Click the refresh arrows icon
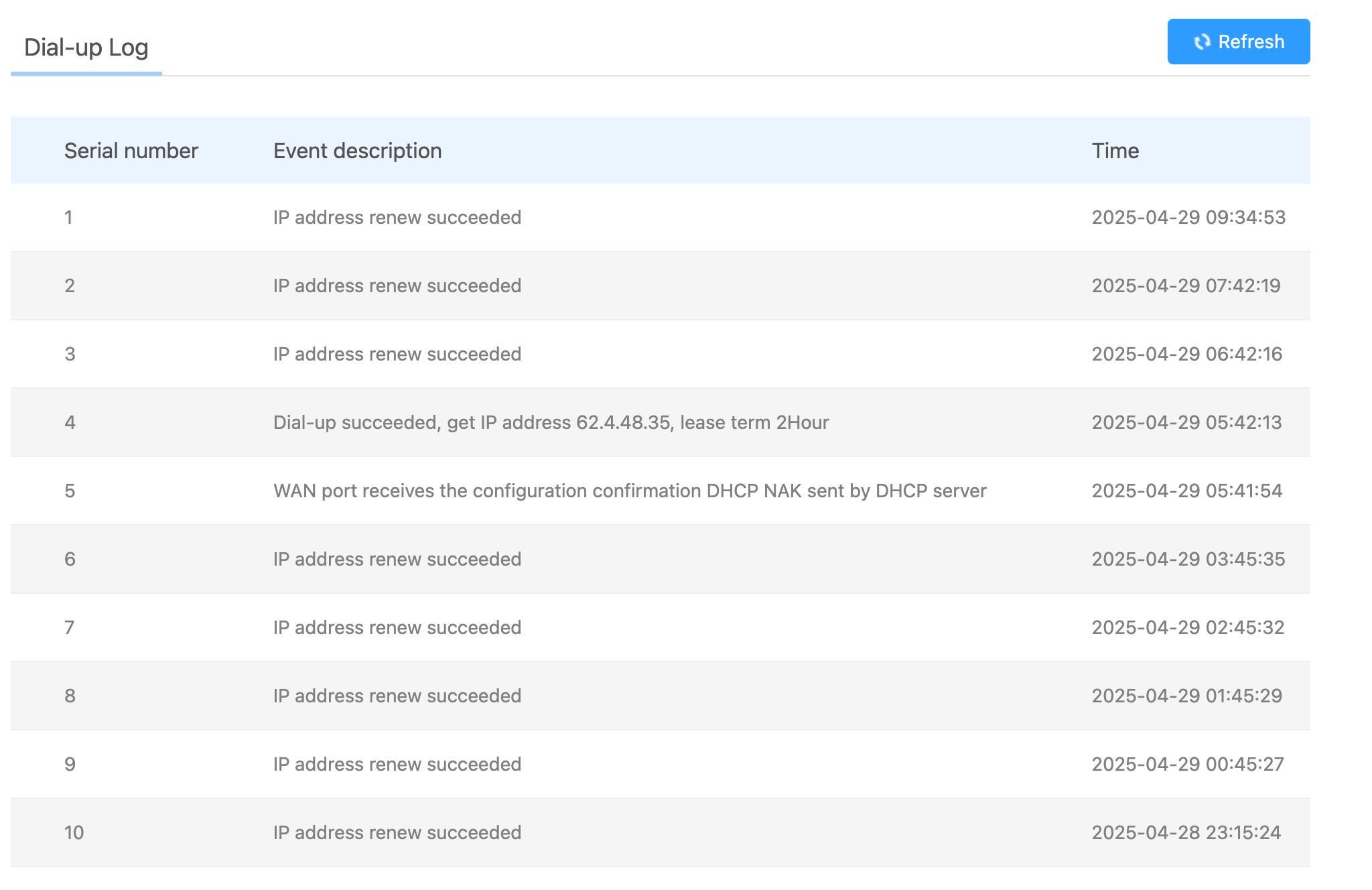The width and height of the screenshot is (1372, 890). click(1202, 42)
